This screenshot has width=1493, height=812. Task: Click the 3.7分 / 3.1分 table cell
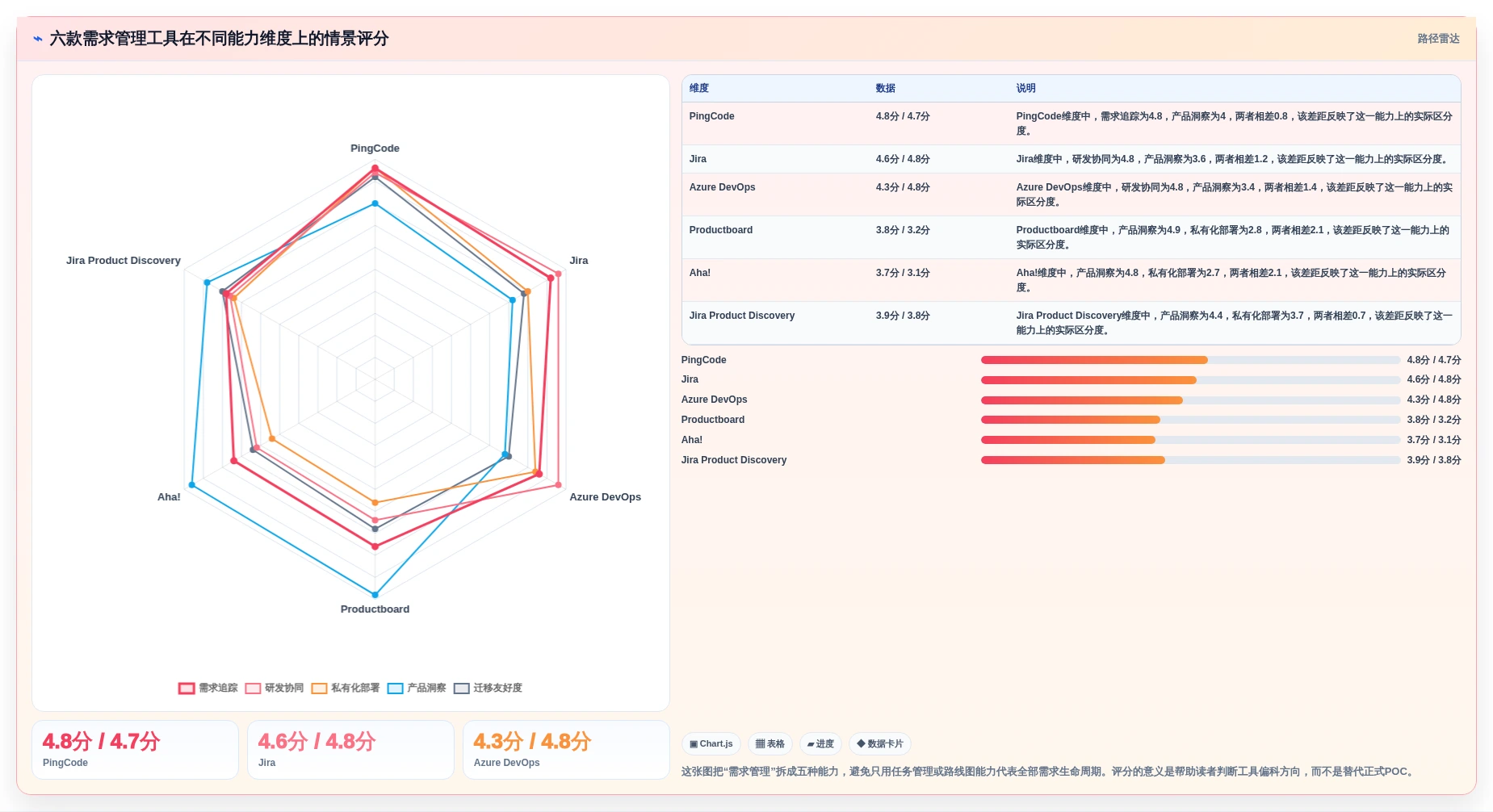tap(903, 273)
